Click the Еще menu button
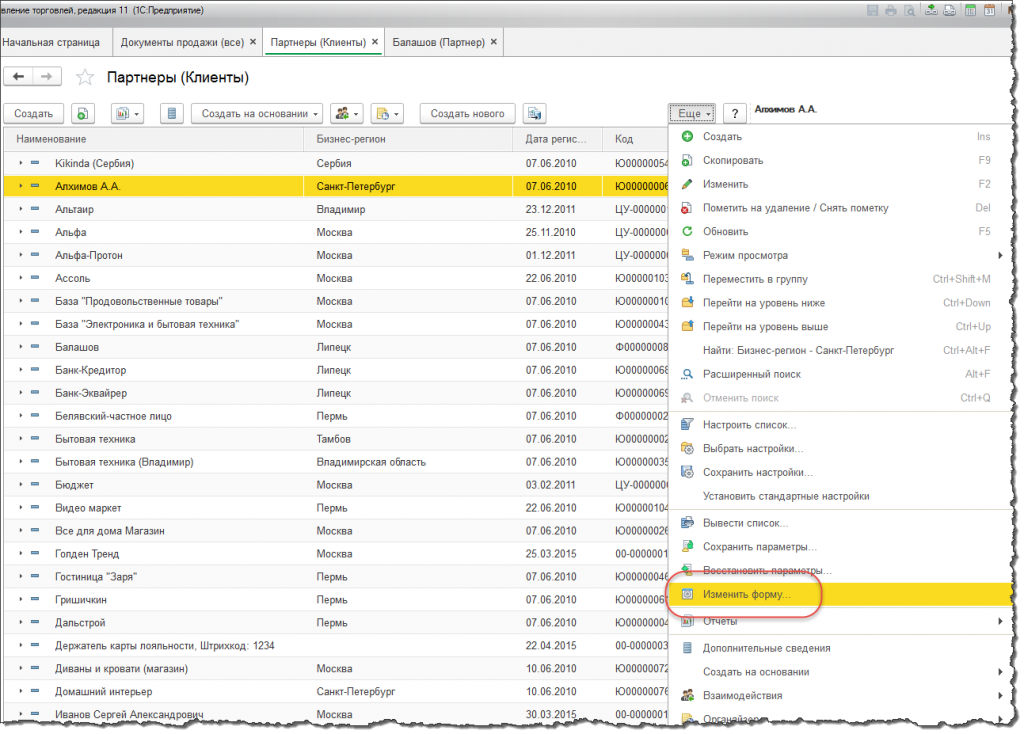The image size is (1024, 734). [692, 114]
